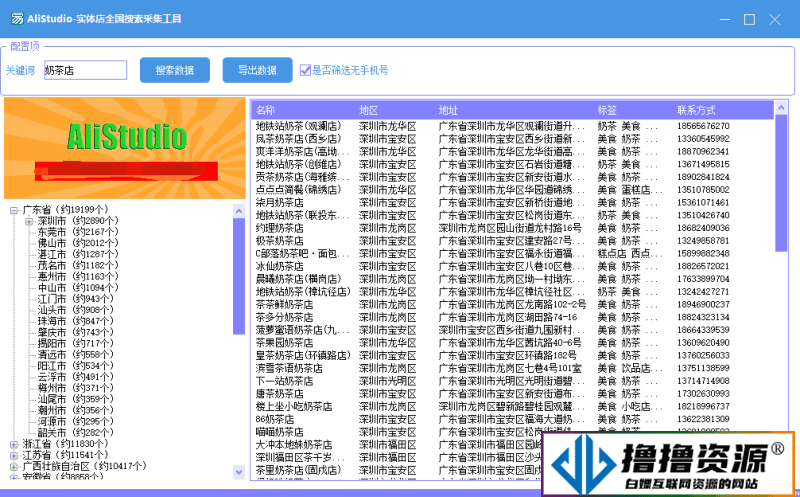Select 云浮市 in the region tree
Screen dimensions: 800x497
76,377
